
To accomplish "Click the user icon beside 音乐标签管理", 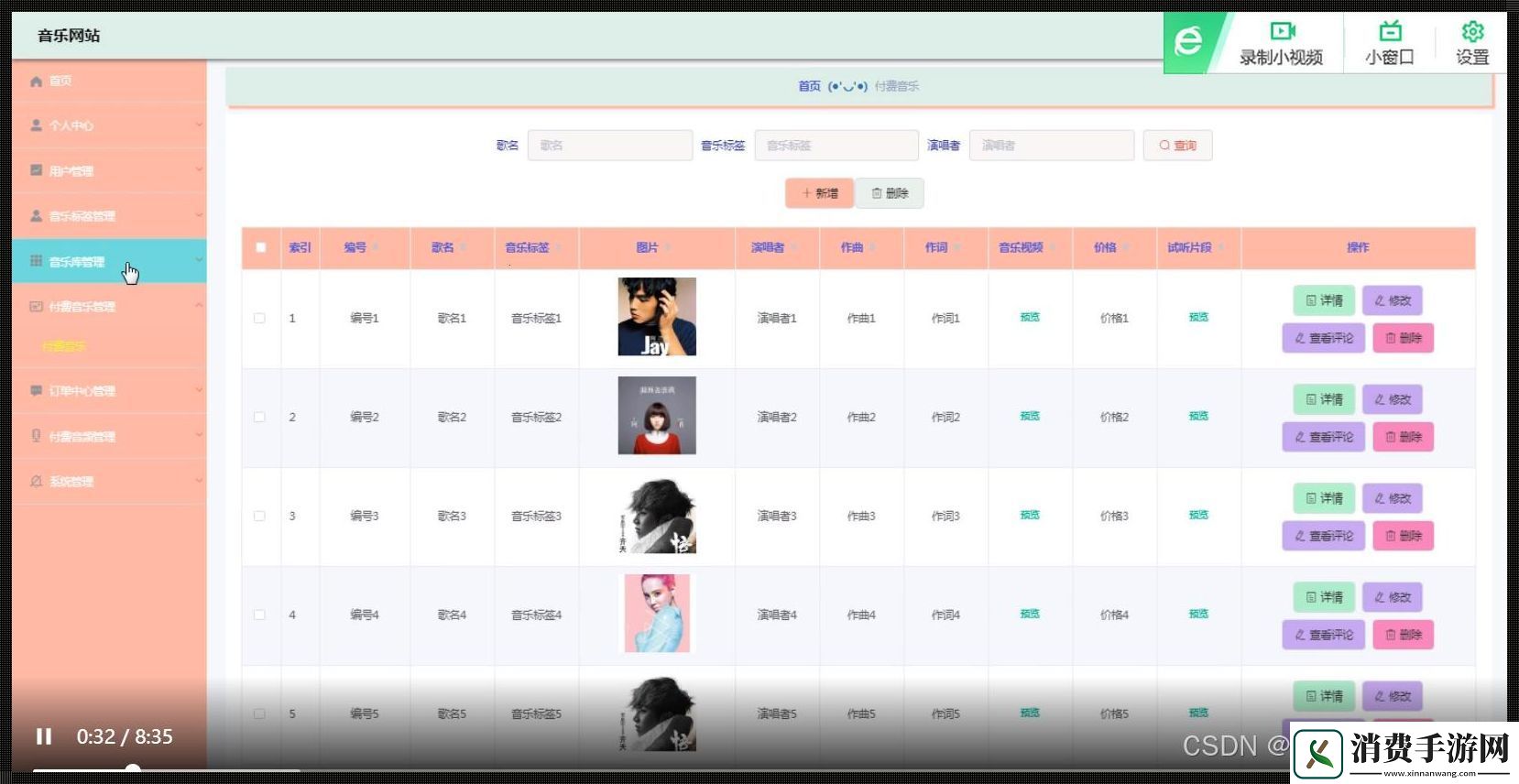I will (x=36, y=216).
